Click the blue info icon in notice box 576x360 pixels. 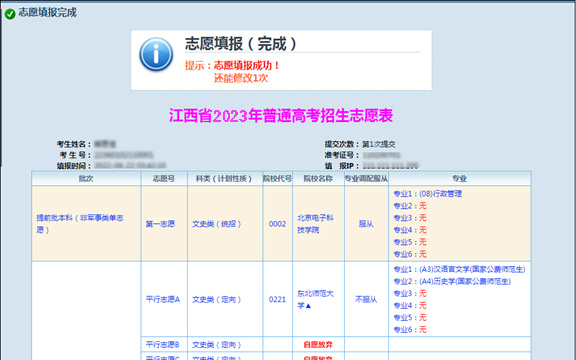156,54
